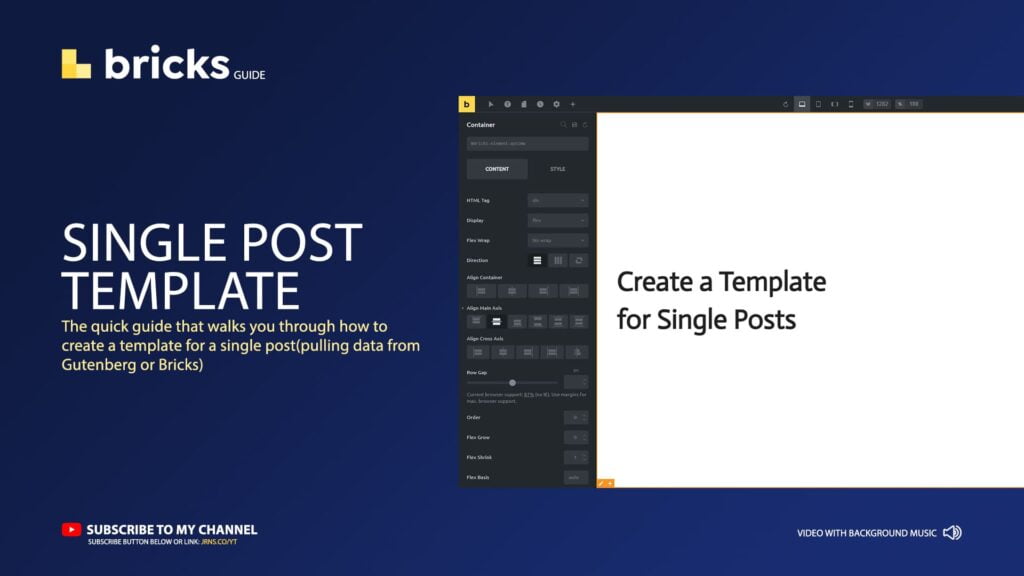Click the 'Create a Template for Single Posts' heading

pos(721,300)
